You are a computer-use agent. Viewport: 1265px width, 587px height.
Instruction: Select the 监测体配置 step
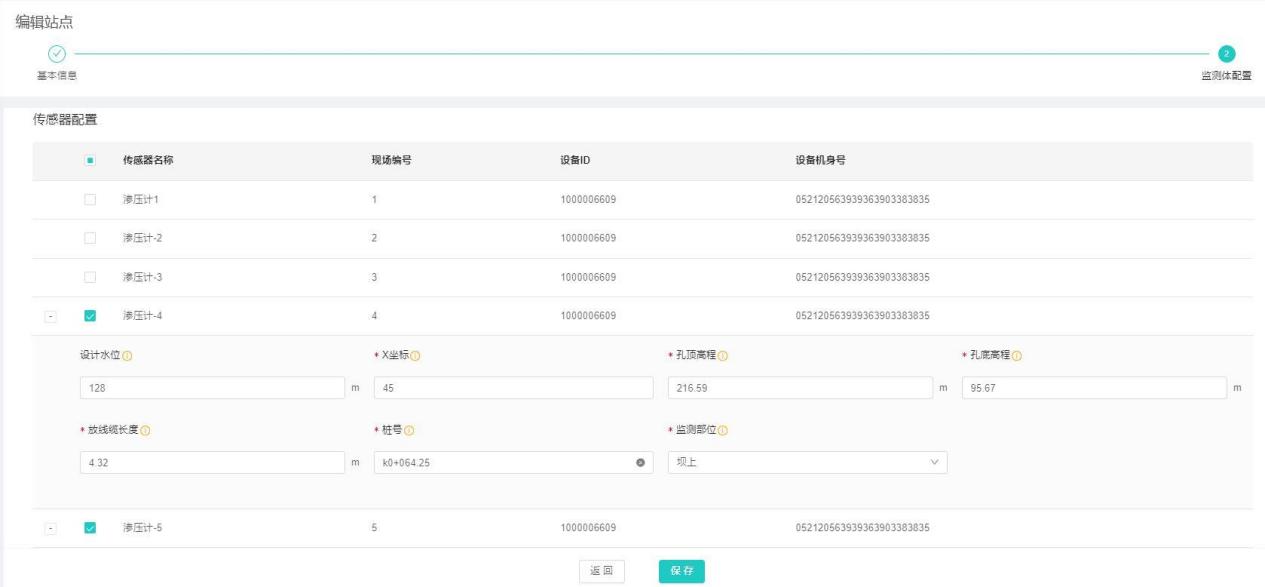point(1226,54)
